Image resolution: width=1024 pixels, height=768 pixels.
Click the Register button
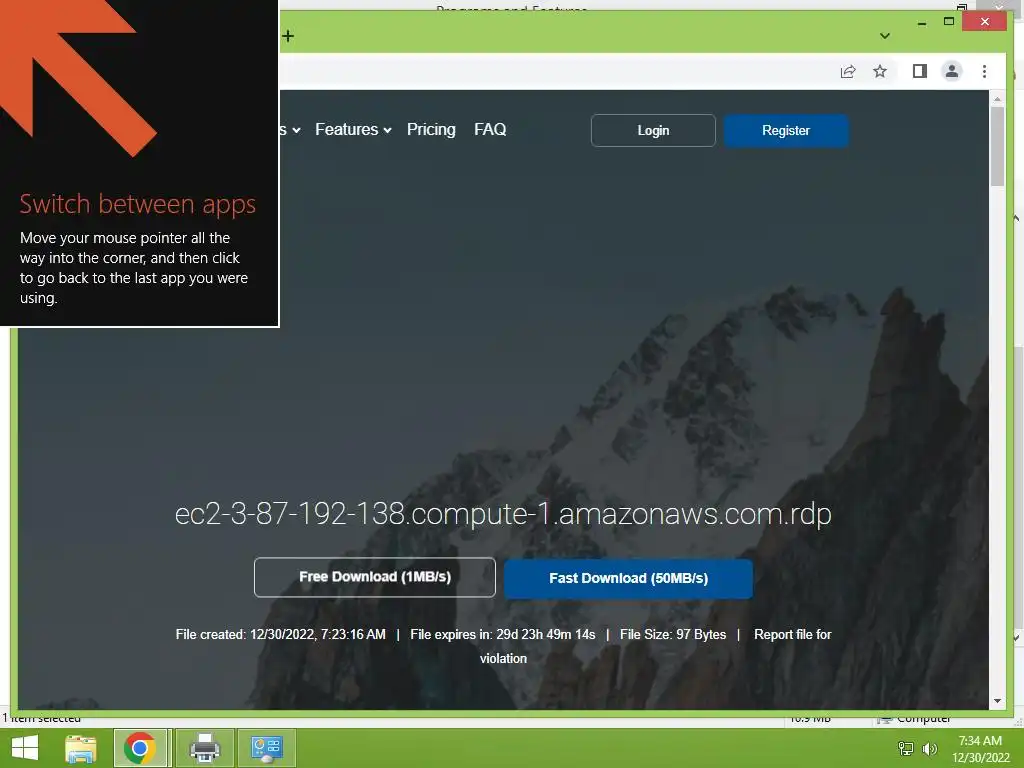(786, 131)
